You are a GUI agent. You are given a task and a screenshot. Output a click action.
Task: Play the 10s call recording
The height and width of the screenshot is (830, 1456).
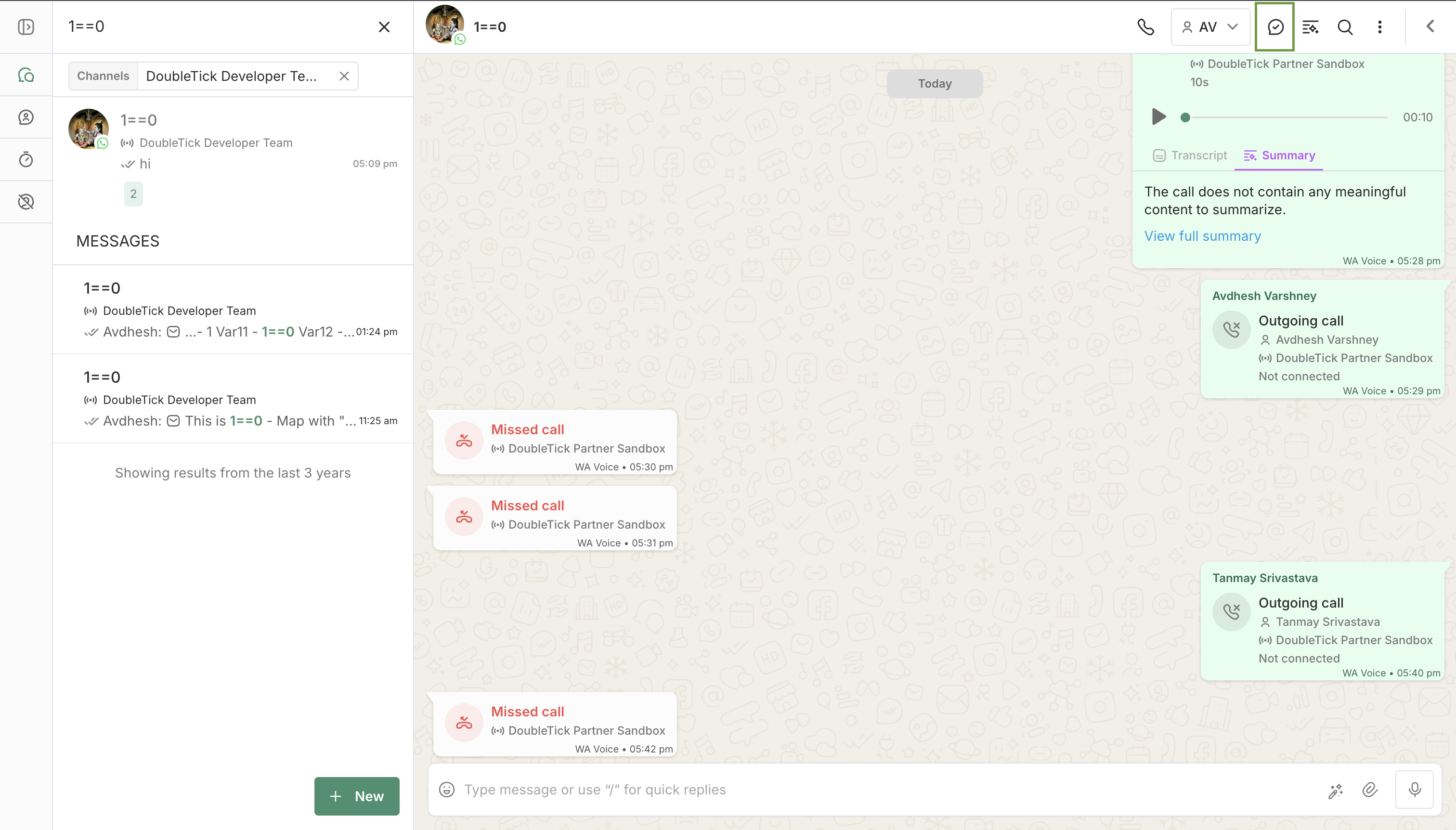coord(1158,117)
